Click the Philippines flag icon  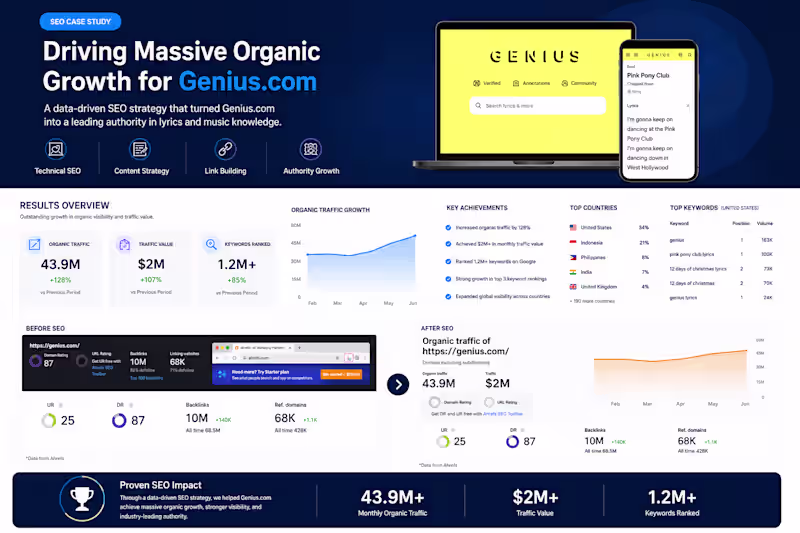[x=573, y=258]
